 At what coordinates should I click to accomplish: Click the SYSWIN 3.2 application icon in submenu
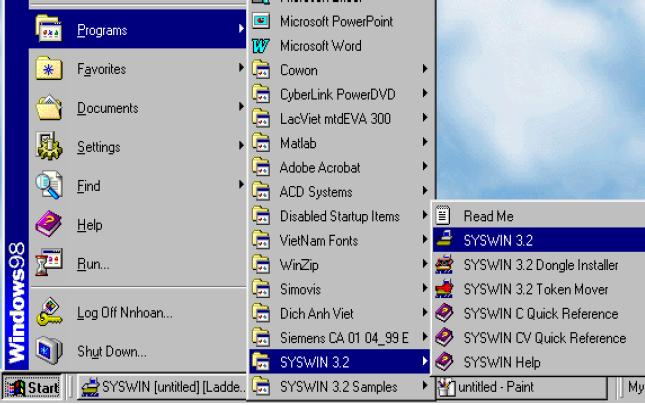click(x=444, y=239)
